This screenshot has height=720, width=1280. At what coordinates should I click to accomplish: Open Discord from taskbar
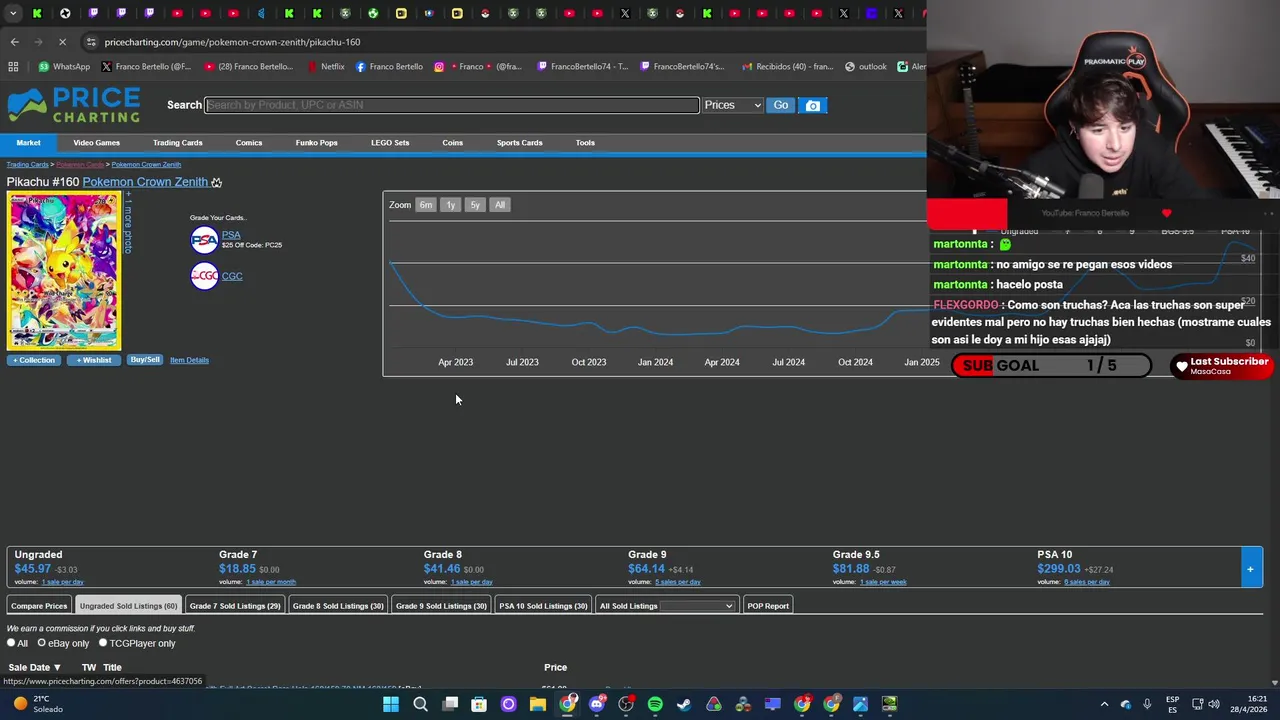coord(597,704)
